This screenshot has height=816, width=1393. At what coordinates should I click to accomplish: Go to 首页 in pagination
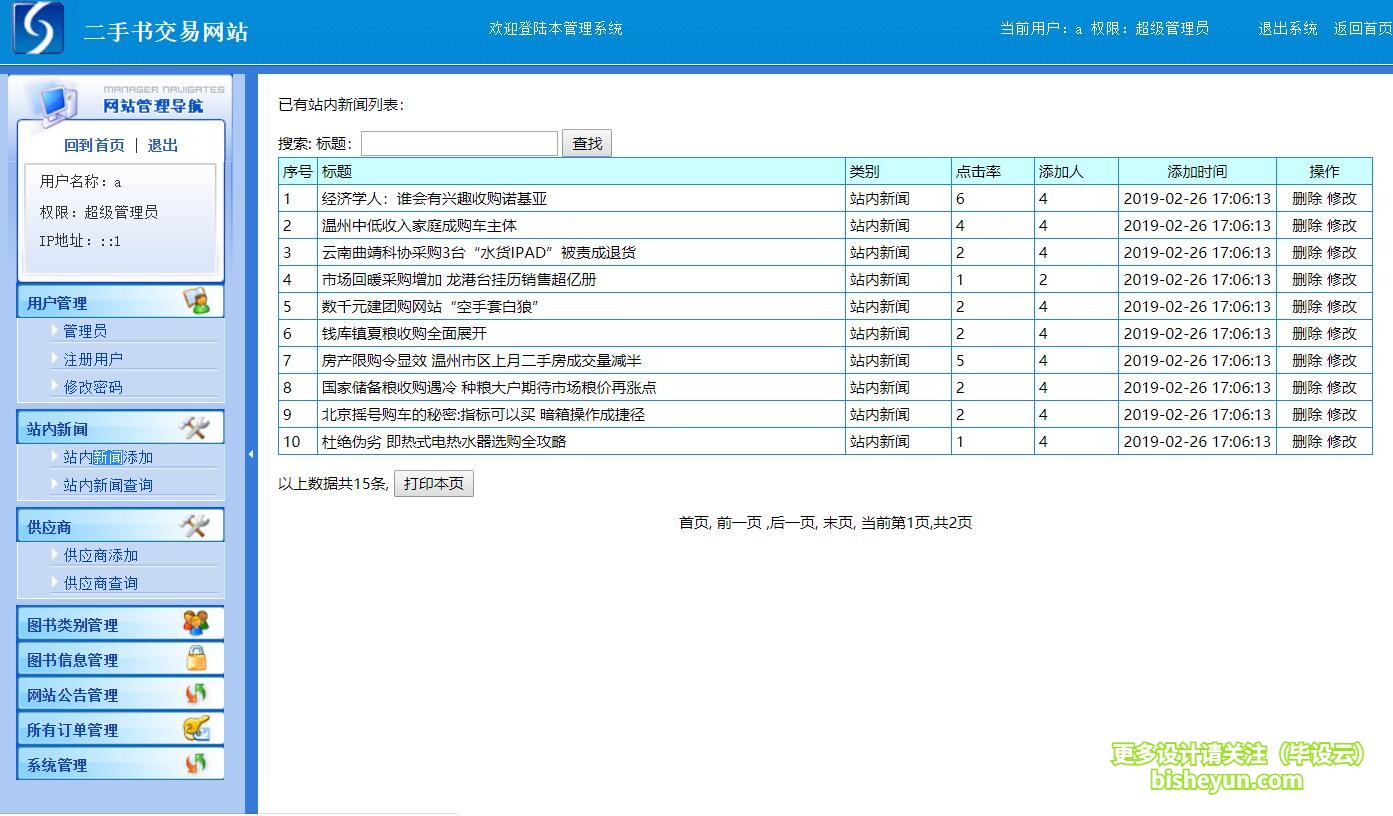694,522
